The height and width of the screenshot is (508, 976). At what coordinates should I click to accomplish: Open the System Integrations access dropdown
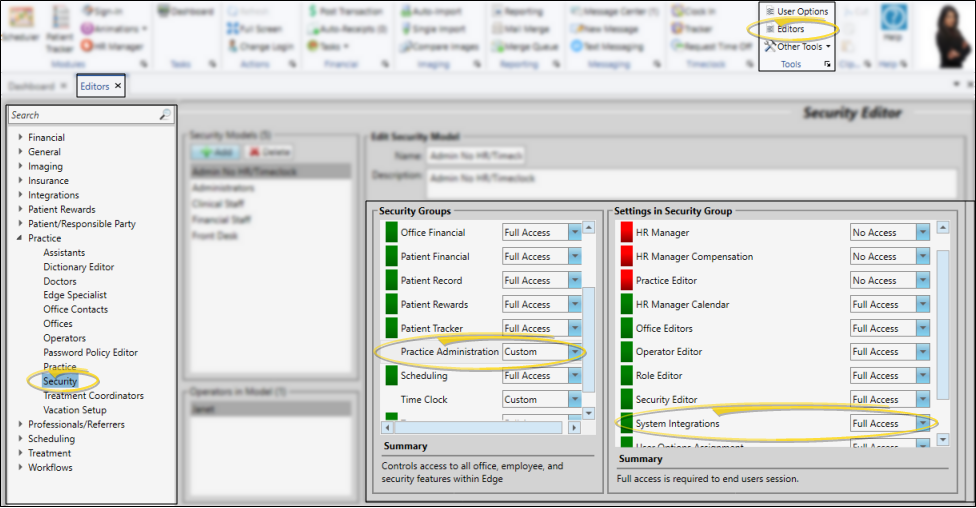[x=922, y=424]
